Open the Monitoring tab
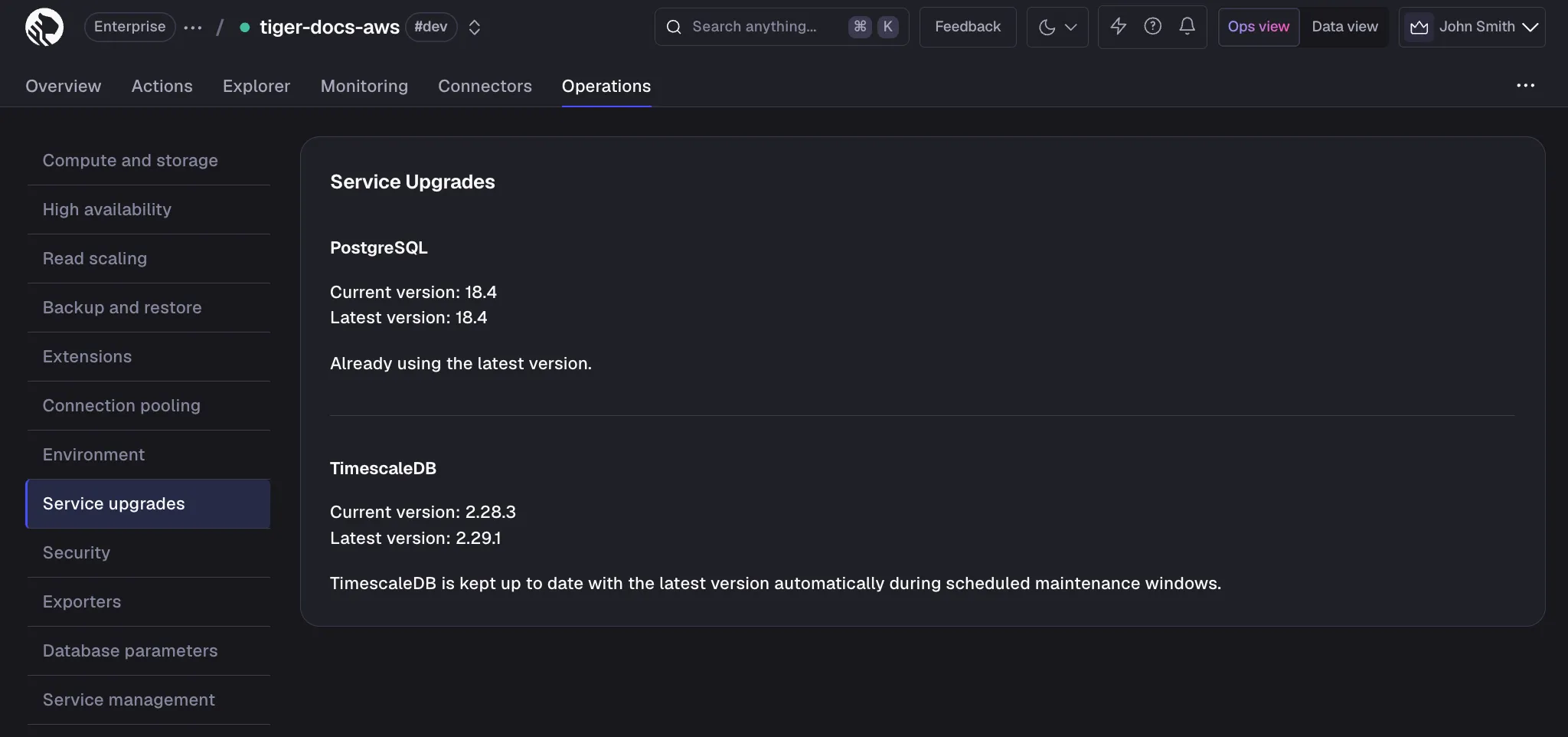The width and height of the screenshot is (1568, 737). [364, 86]
